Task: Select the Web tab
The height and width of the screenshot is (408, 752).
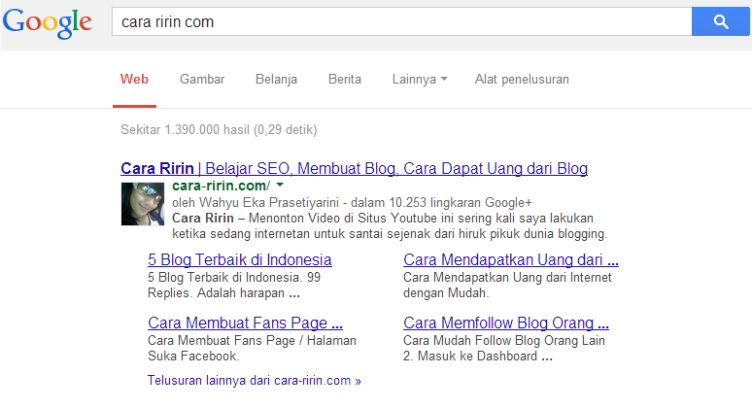Action: pos(134,79)
